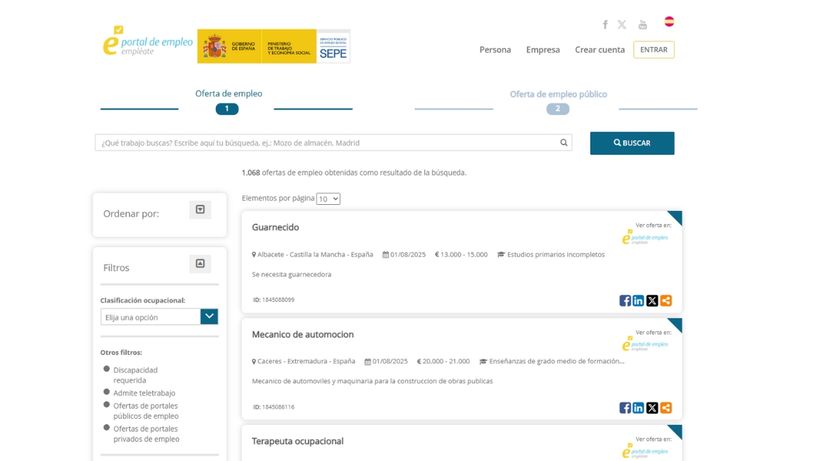
Task: Share Guarnecido offer on LinkedIn
Action: (x=638, y=301)
